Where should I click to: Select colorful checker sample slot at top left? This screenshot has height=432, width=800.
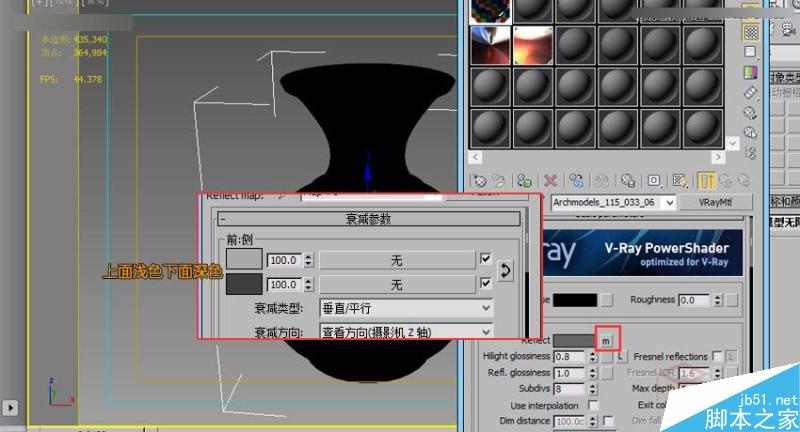click(490, 11)
